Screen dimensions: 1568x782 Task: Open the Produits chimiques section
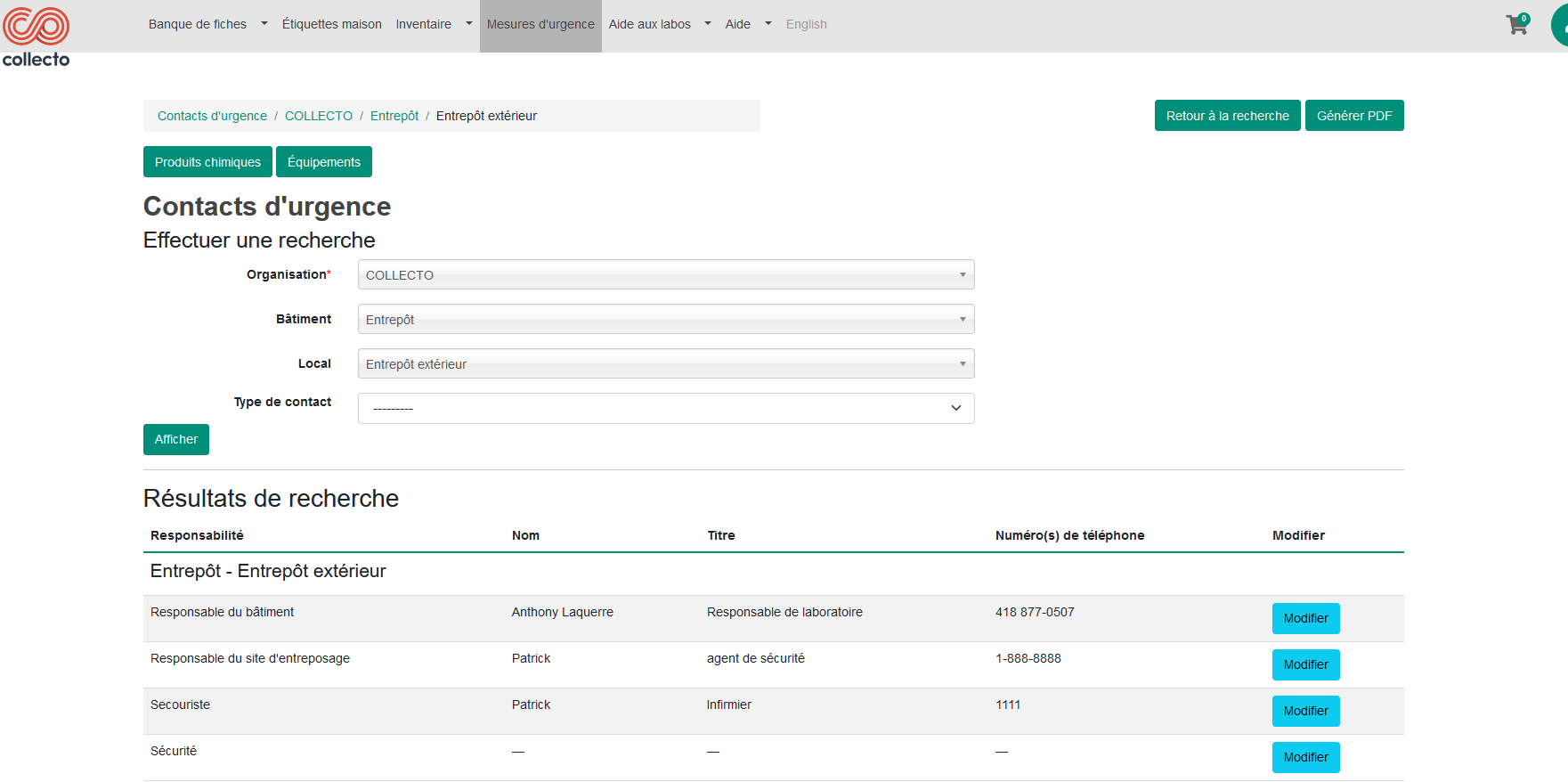coord(207,162)
